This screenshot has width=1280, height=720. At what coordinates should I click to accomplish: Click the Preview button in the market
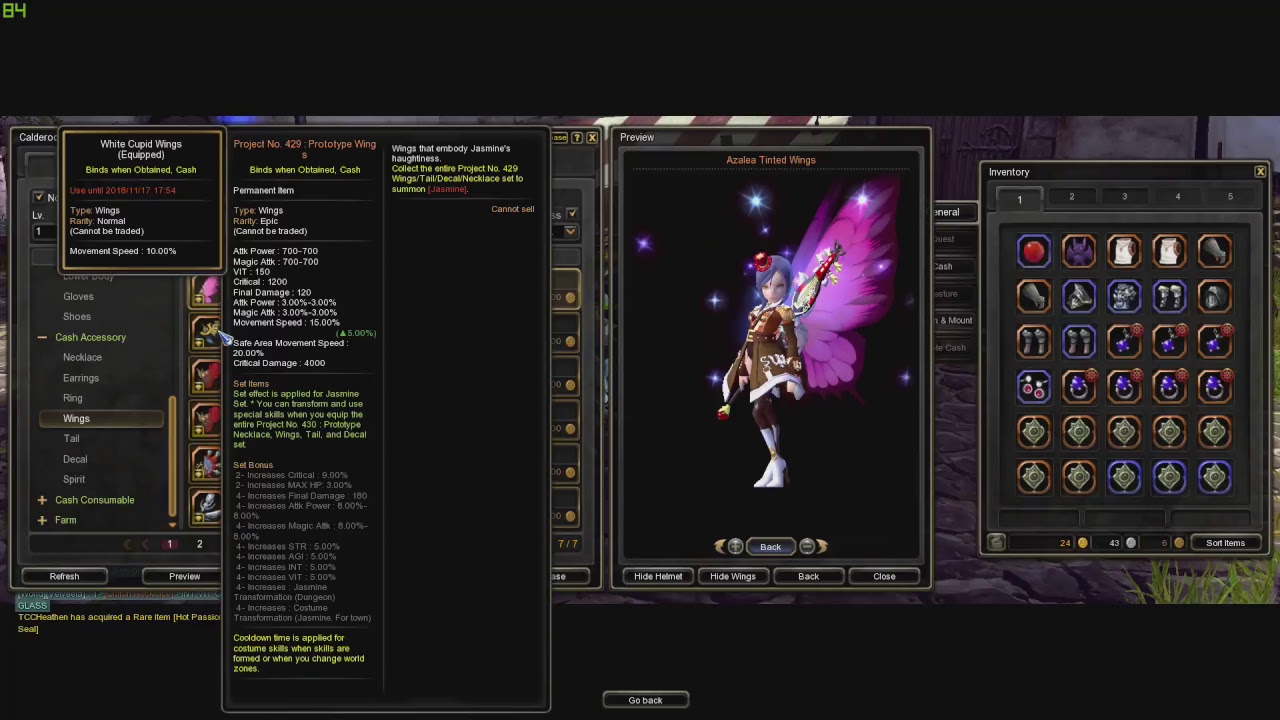pyautogui.click(x=184, y=576)
